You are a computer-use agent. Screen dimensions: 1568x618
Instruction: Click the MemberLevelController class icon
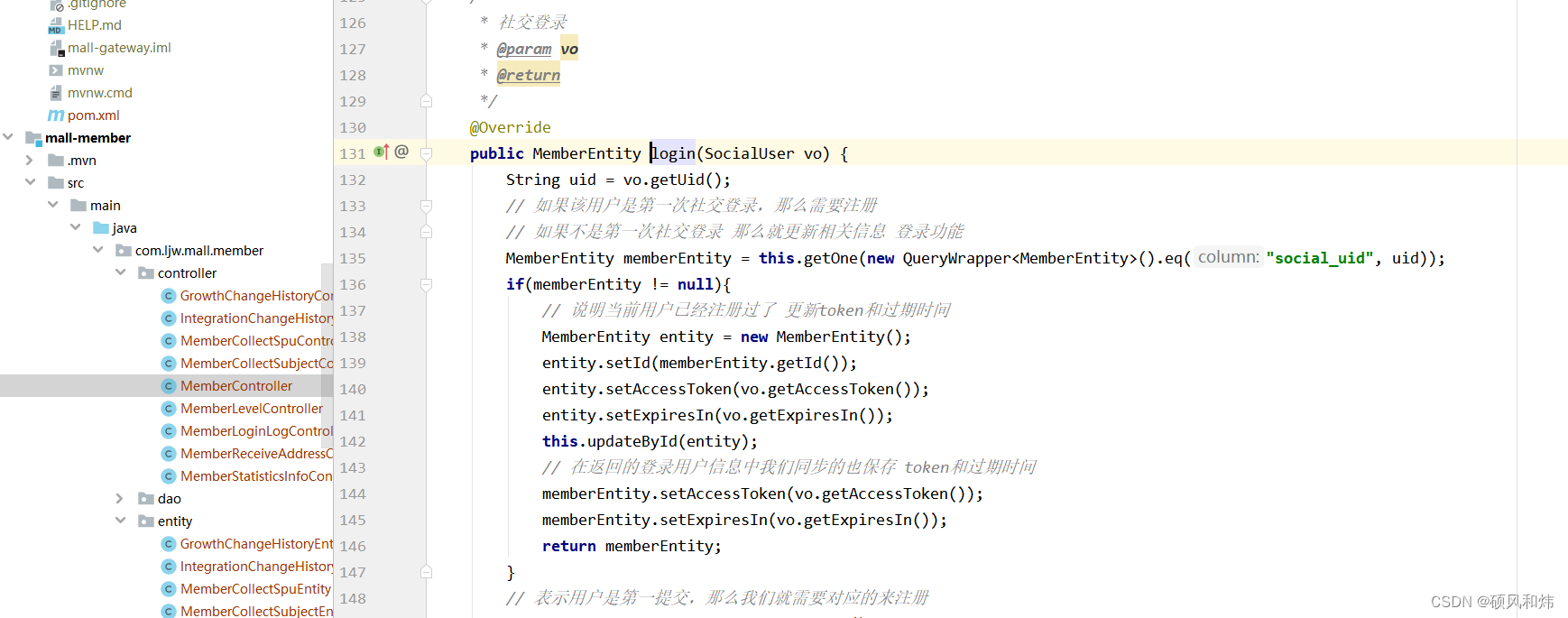click(169, 409)
